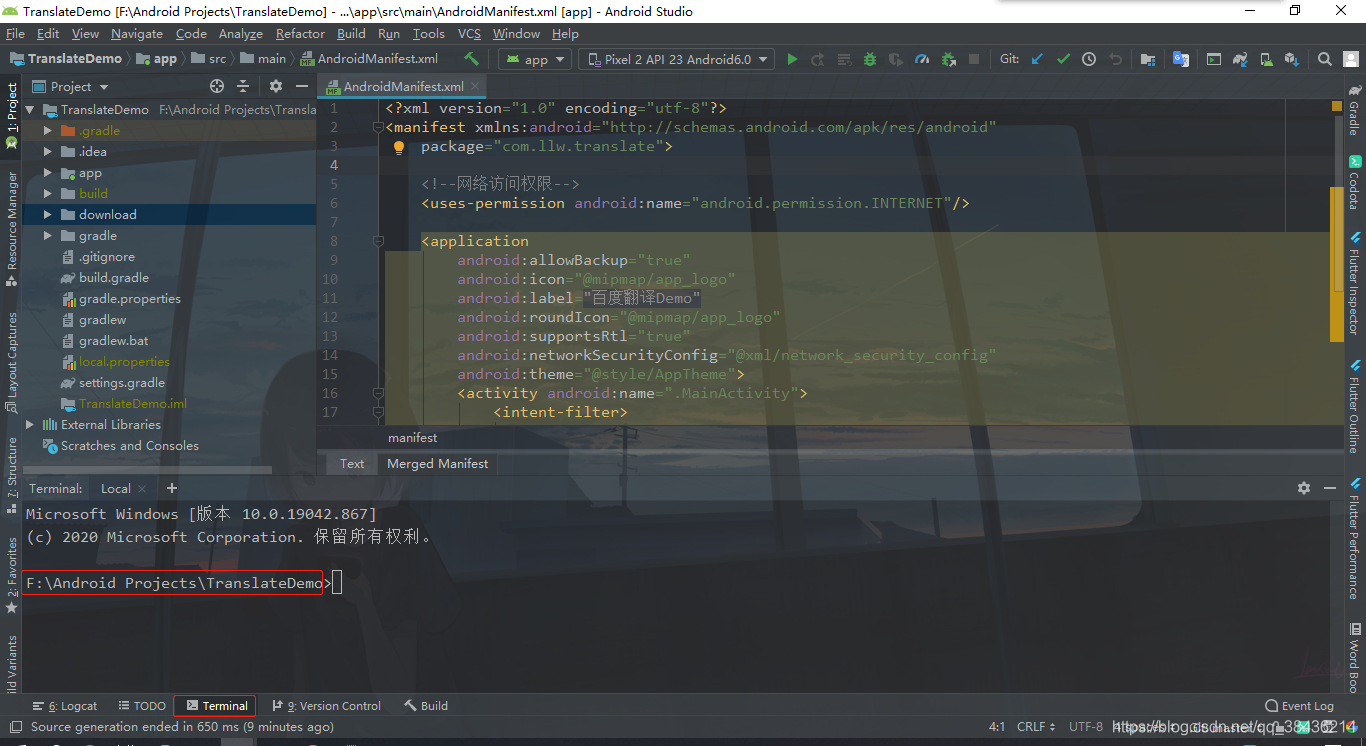The image size is (1366, 746).
Task: Click the Search Everywhere magnifier
Action: coord(1325,59)
